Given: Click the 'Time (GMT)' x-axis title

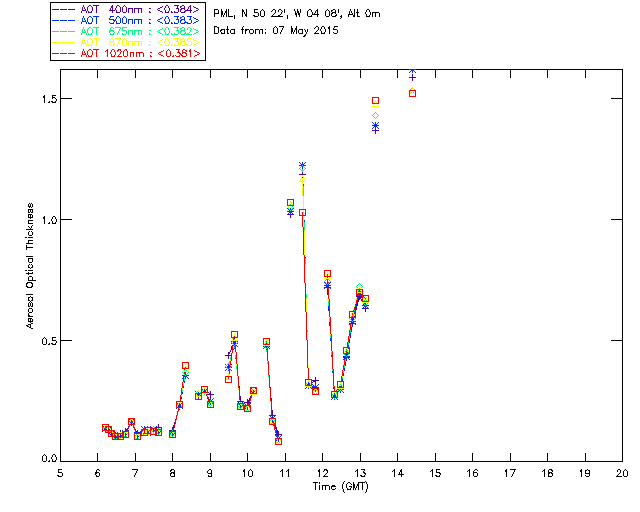Looking at the screenshot, I should [341, 487].
